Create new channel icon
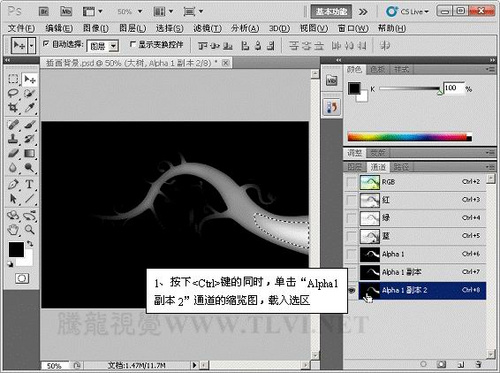 [x=461, y=364]
